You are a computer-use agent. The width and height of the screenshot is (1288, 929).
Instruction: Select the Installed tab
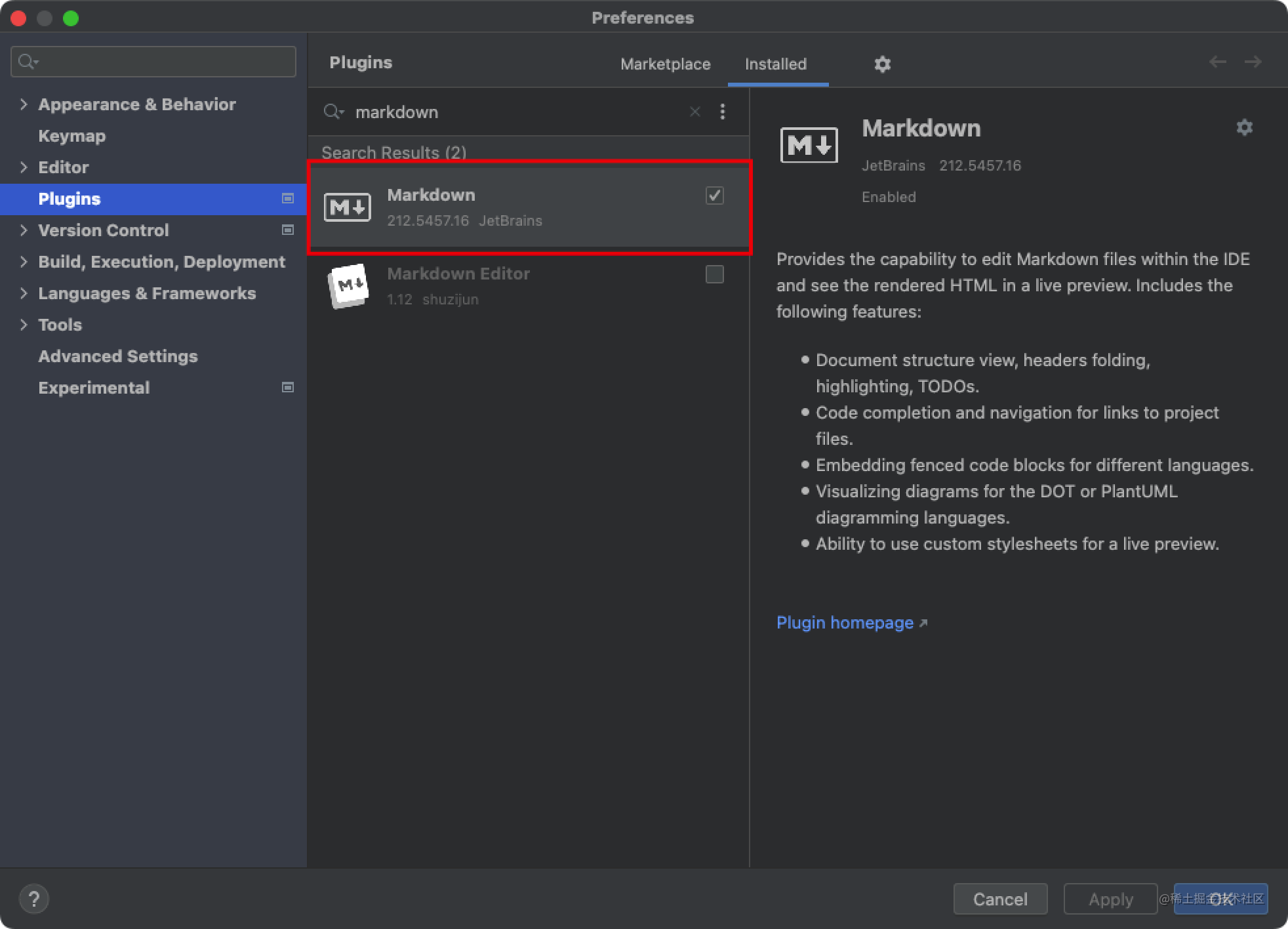[x=775, y=64]
